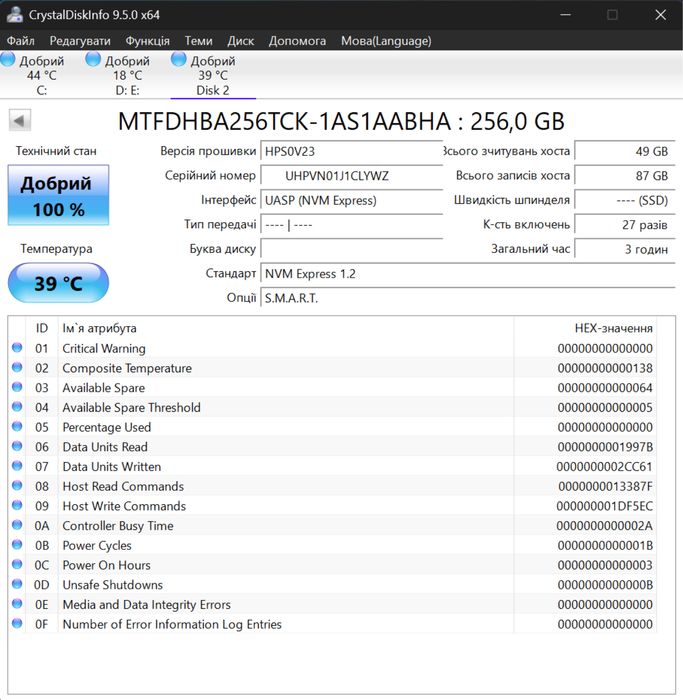The width and height of the screenshot is (683, 700).
Task: Click the firmware field HPS0V23
Action: [x=351, y=151]
